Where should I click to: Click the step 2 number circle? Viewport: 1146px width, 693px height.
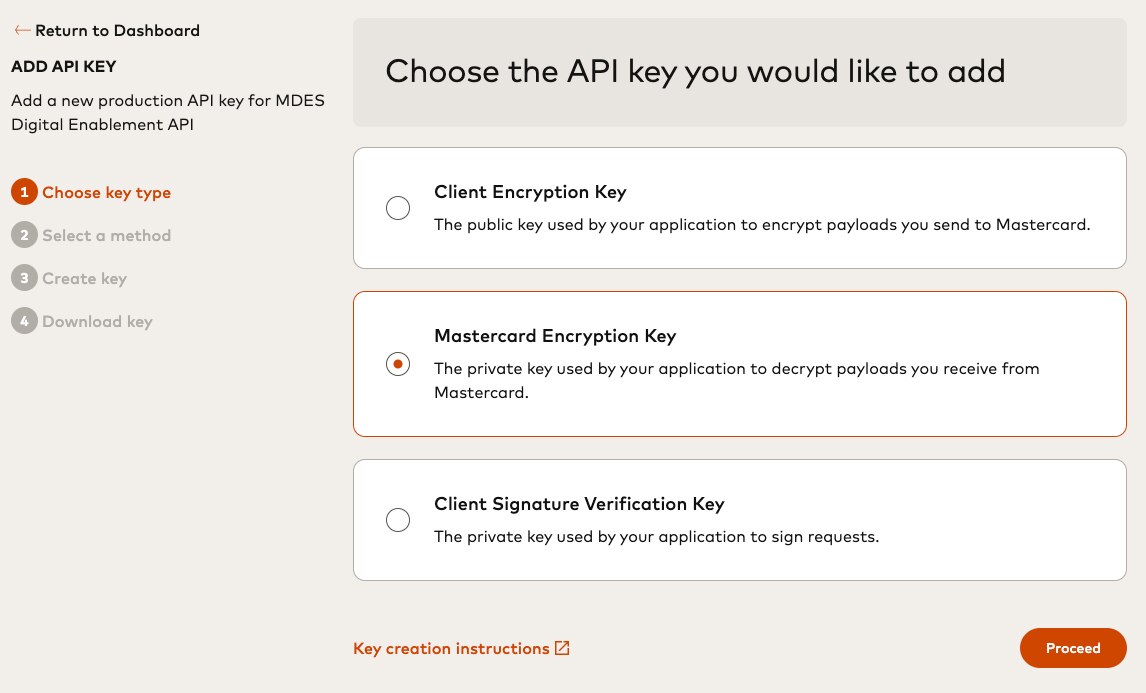coord(24,235)
